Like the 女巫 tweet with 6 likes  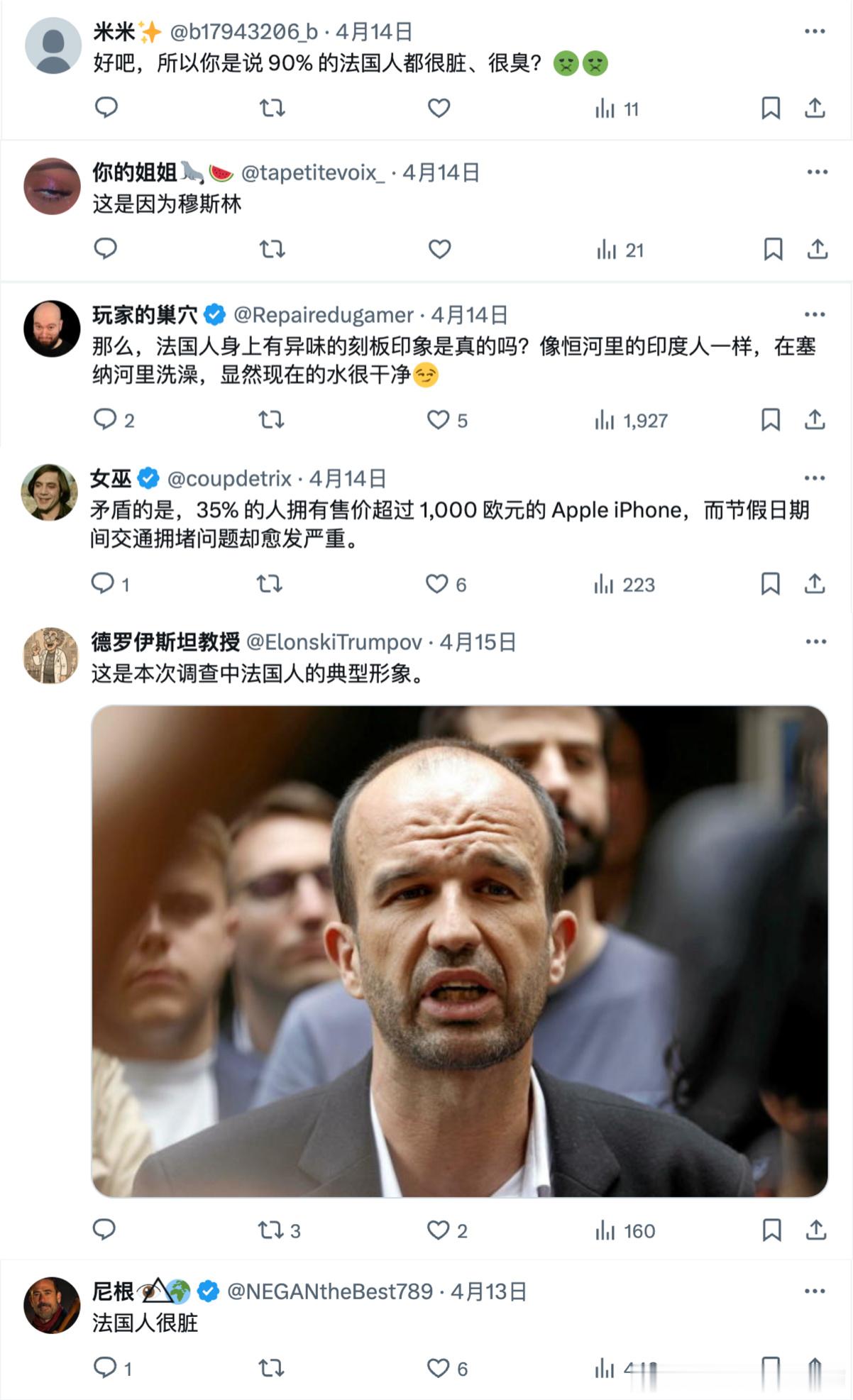(446, 584)
